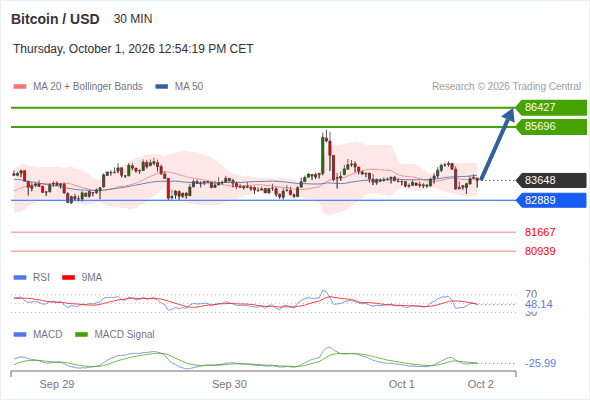Click the 'RSI' legend label
Image resolution: width=590 pixels, height=400 pixels.
click(x=41, y=278)
